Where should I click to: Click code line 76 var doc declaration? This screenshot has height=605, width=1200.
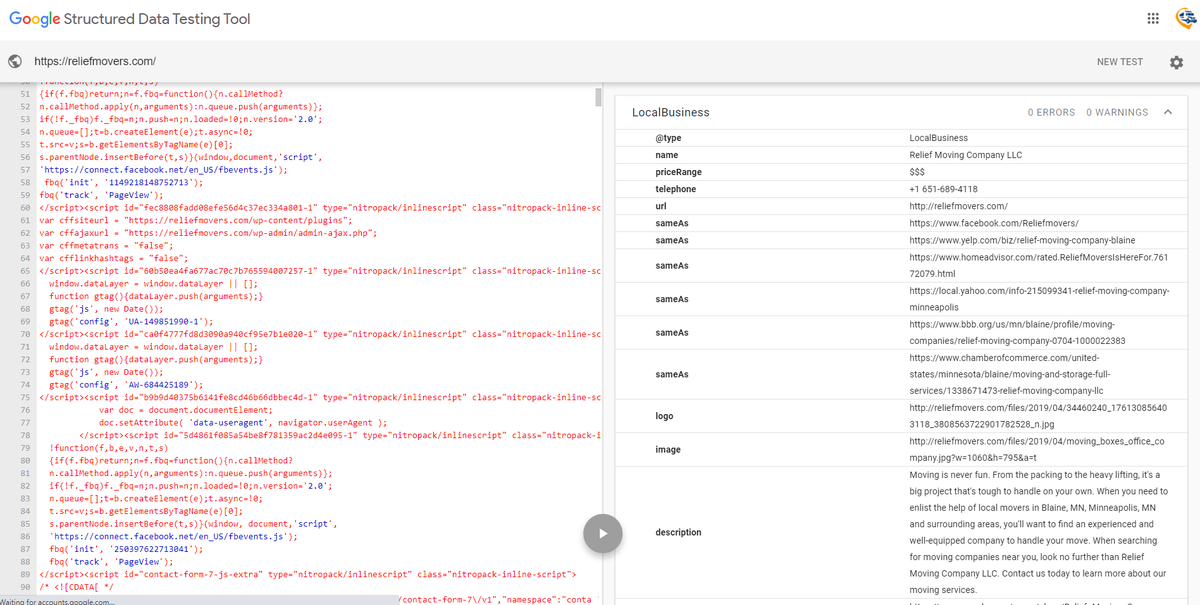click(x=185, y=410)
